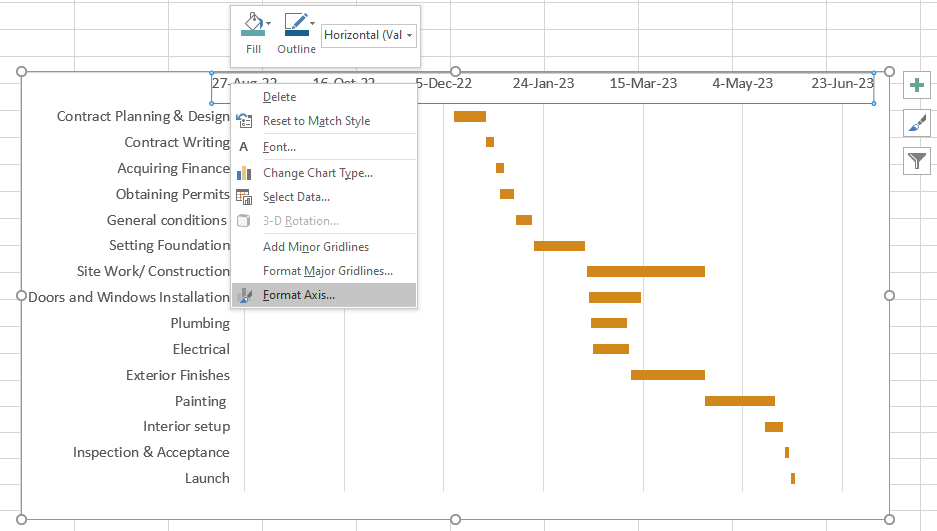Click the Outline pen icon
Image resolution: width=937 pixels, height=531 pixels.
pyautogui.click(x=294, y=25)
